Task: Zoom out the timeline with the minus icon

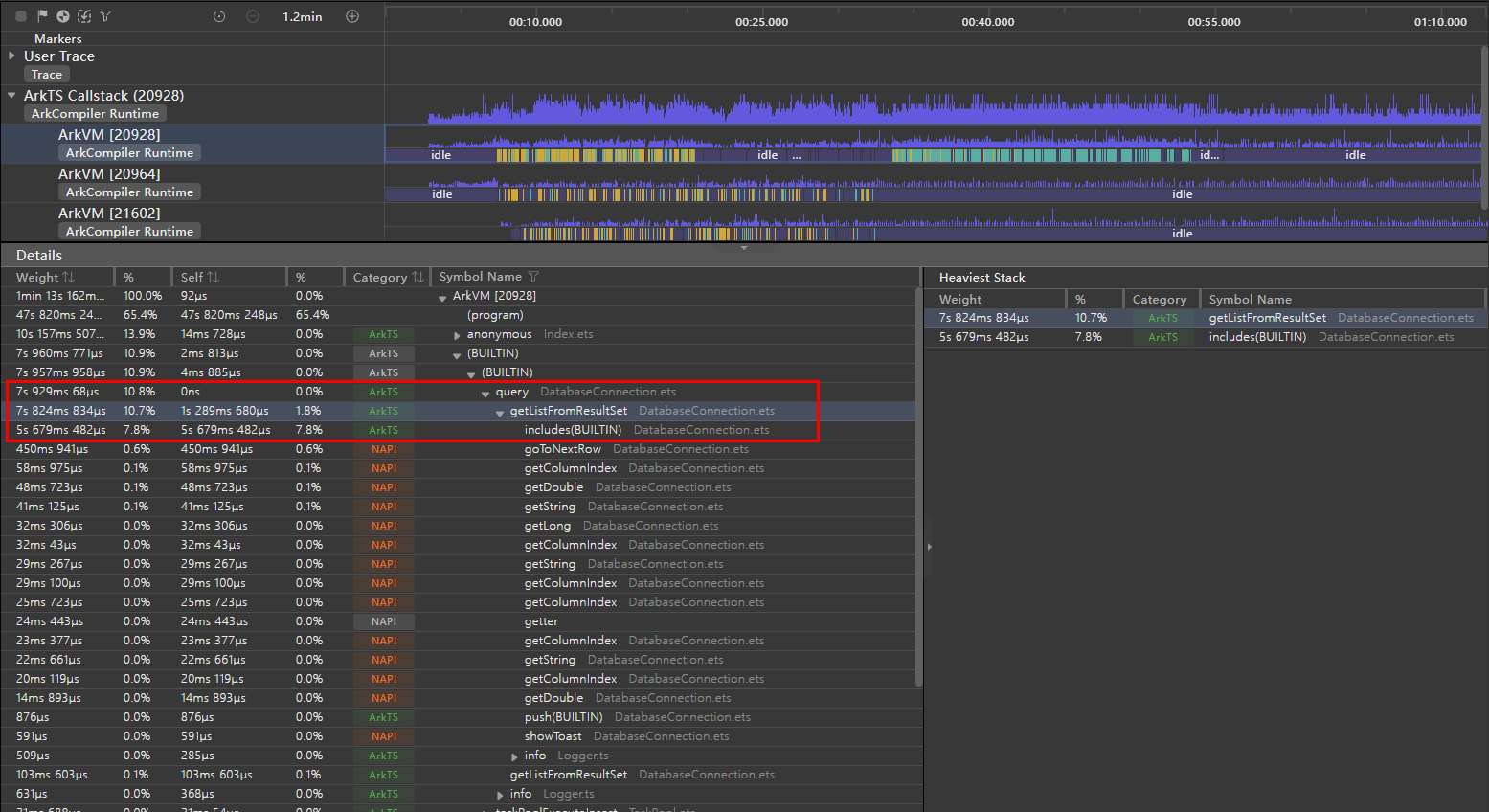Action: 253,16
